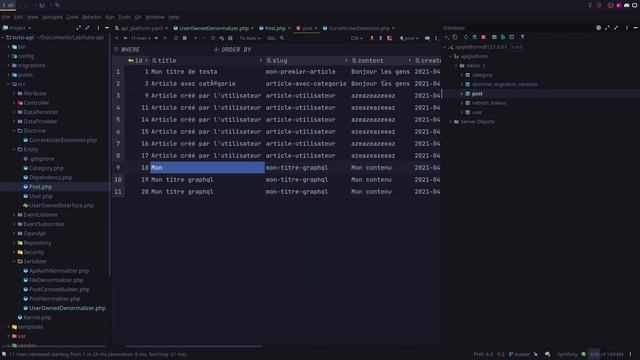Open UserOwnedDenormalizer.php in project tree
640x360 pixels.
(67, 308)
